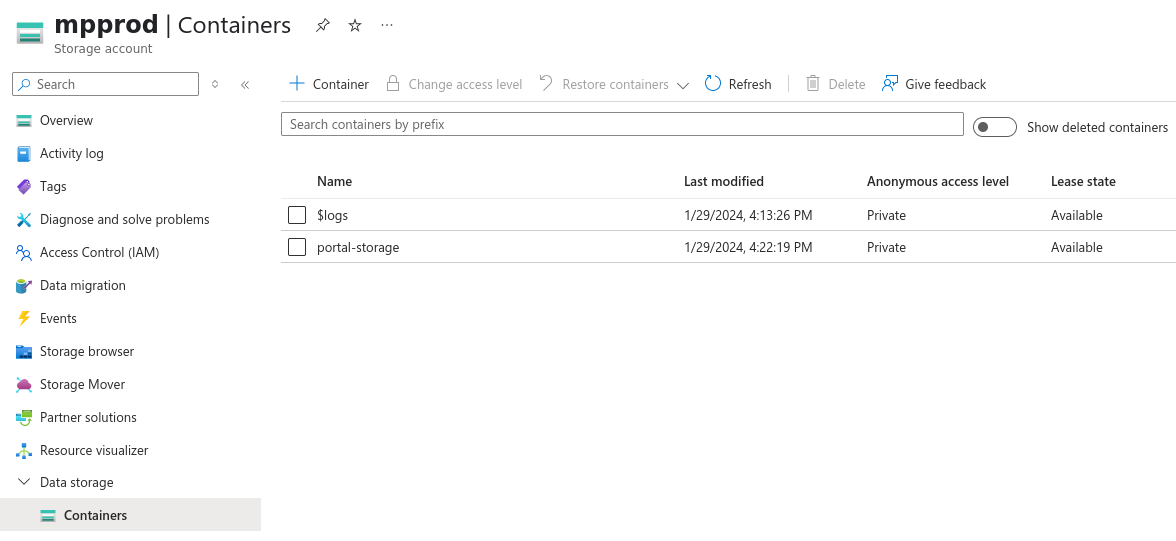Click the Search containers by prefix field

click(x=622, y=125)
